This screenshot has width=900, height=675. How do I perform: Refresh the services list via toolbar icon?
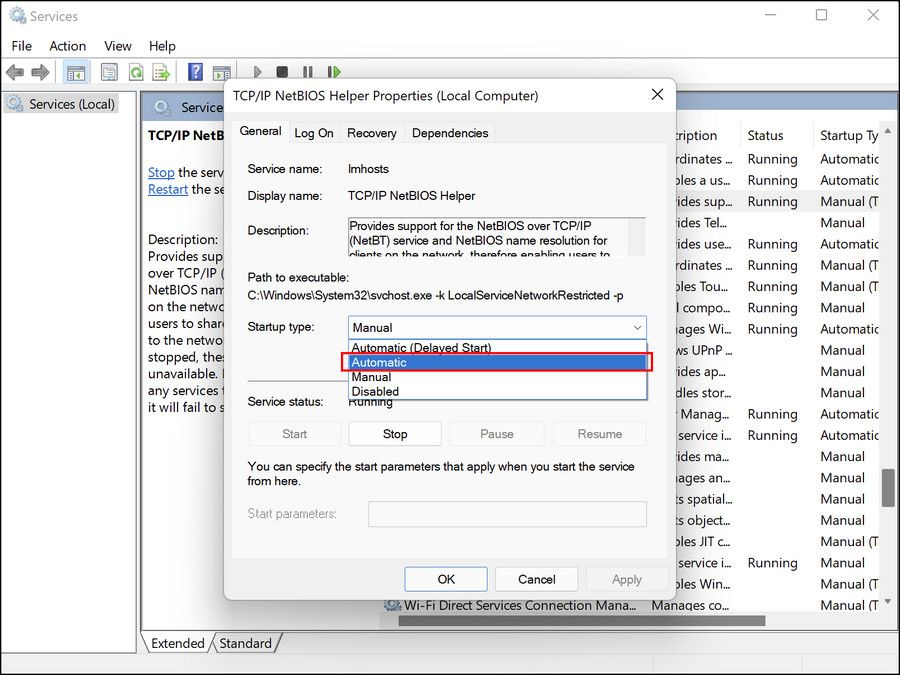click(136, 72)
